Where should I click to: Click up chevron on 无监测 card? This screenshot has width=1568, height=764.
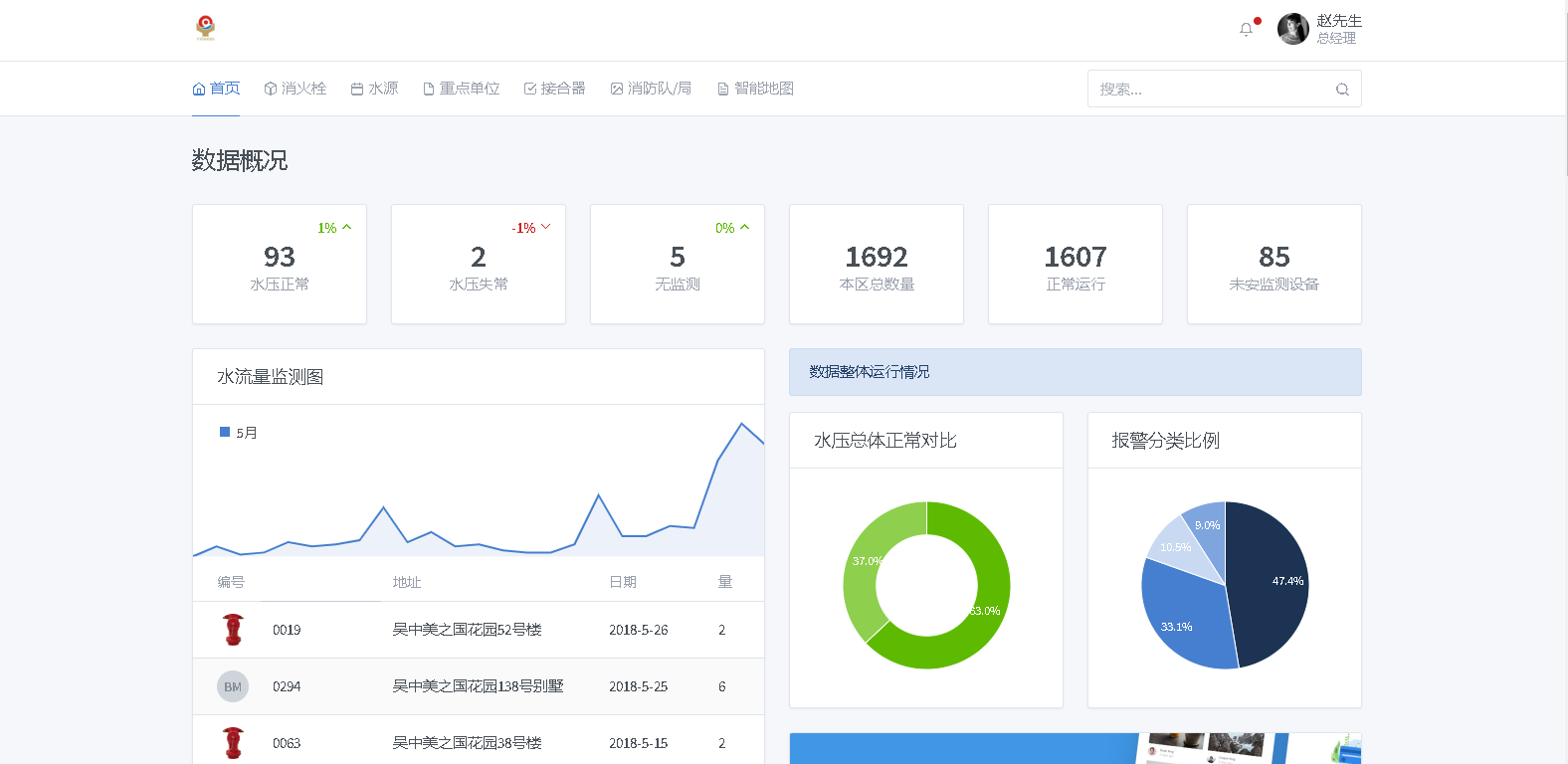pos(745,228)
